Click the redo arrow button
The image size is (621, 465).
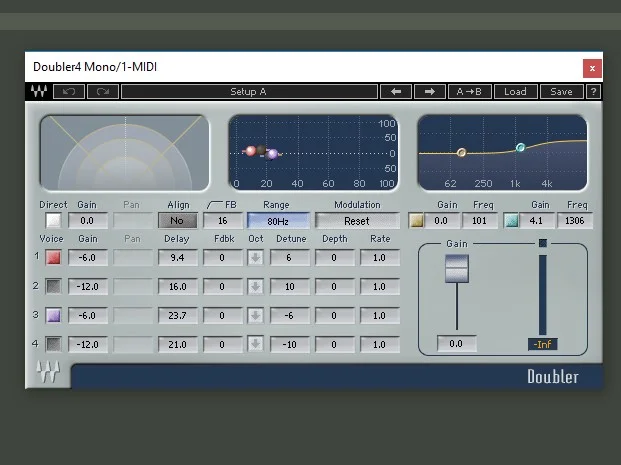click(103, 91)
